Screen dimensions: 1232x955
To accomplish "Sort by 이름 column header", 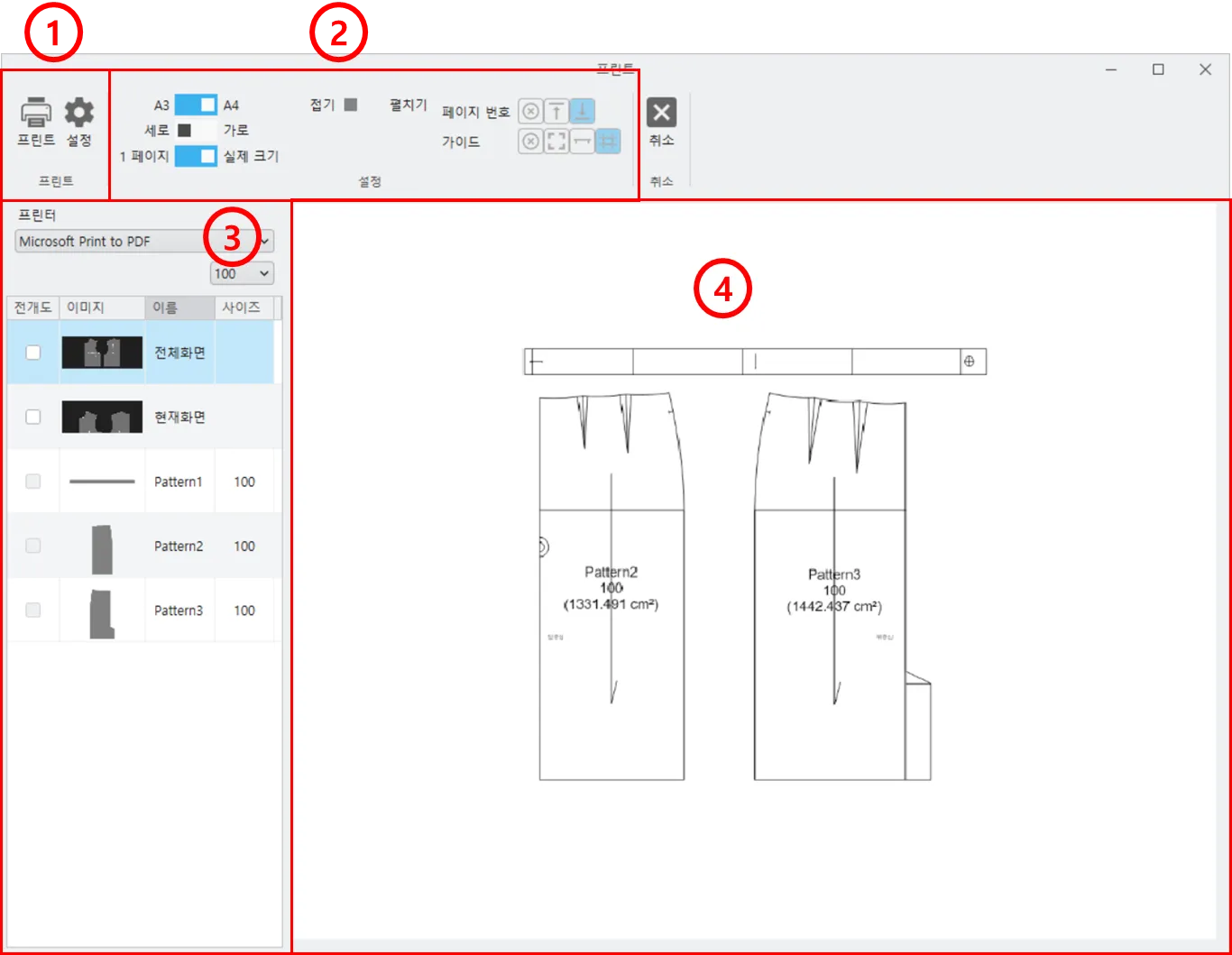I will tap(179, 308).
